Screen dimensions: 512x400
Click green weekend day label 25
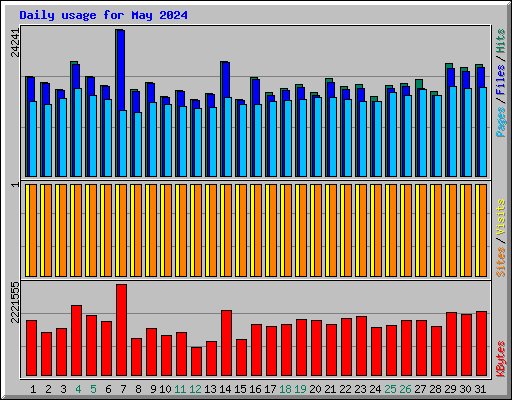390,389
